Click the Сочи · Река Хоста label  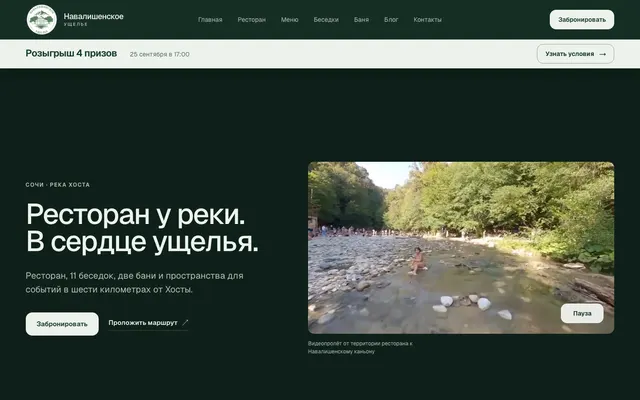click(x=58, y=184)
